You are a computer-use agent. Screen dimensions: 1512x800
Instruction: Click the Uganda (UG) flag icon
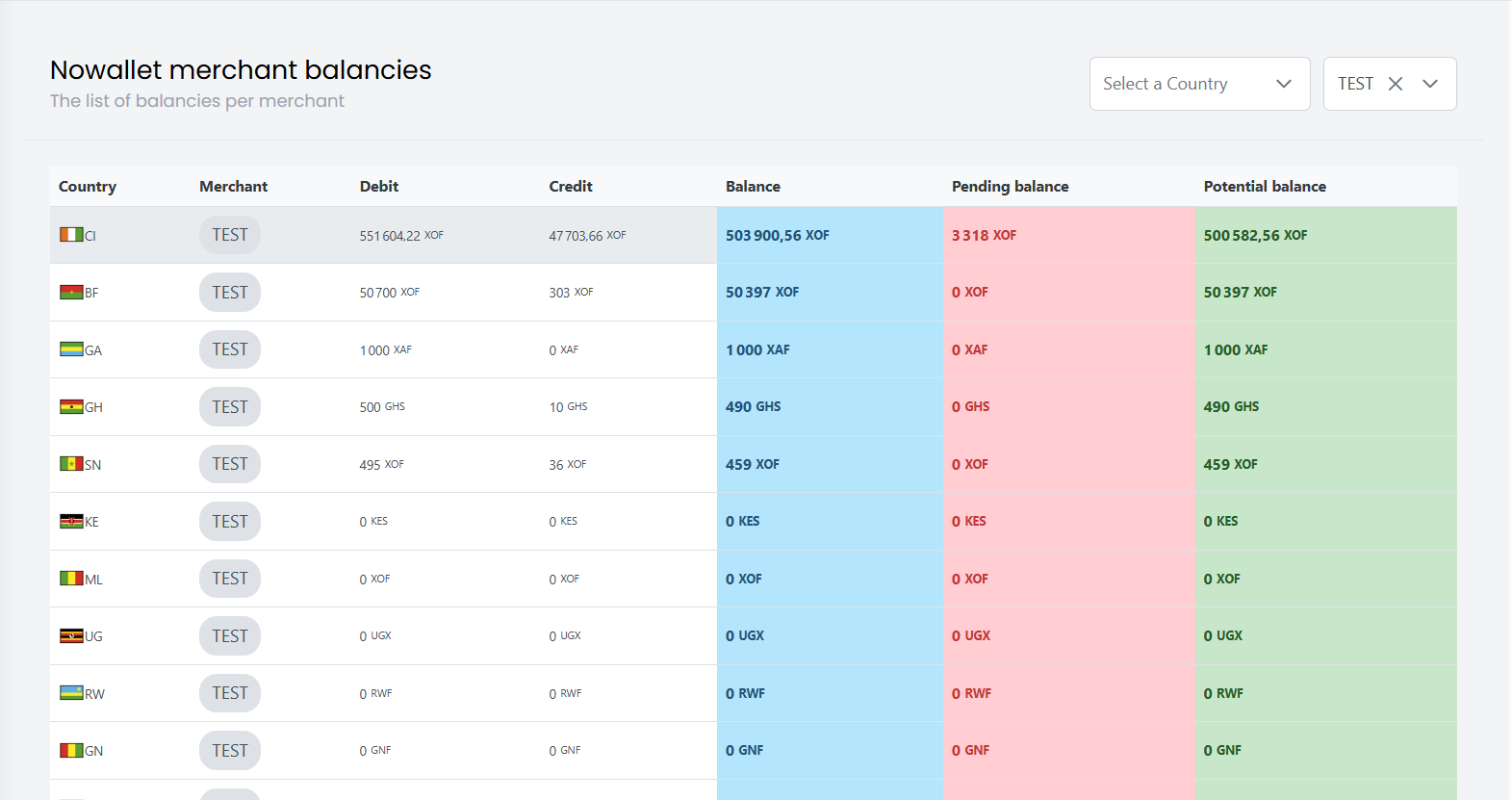pyautogui.click(x=71, y=636)
